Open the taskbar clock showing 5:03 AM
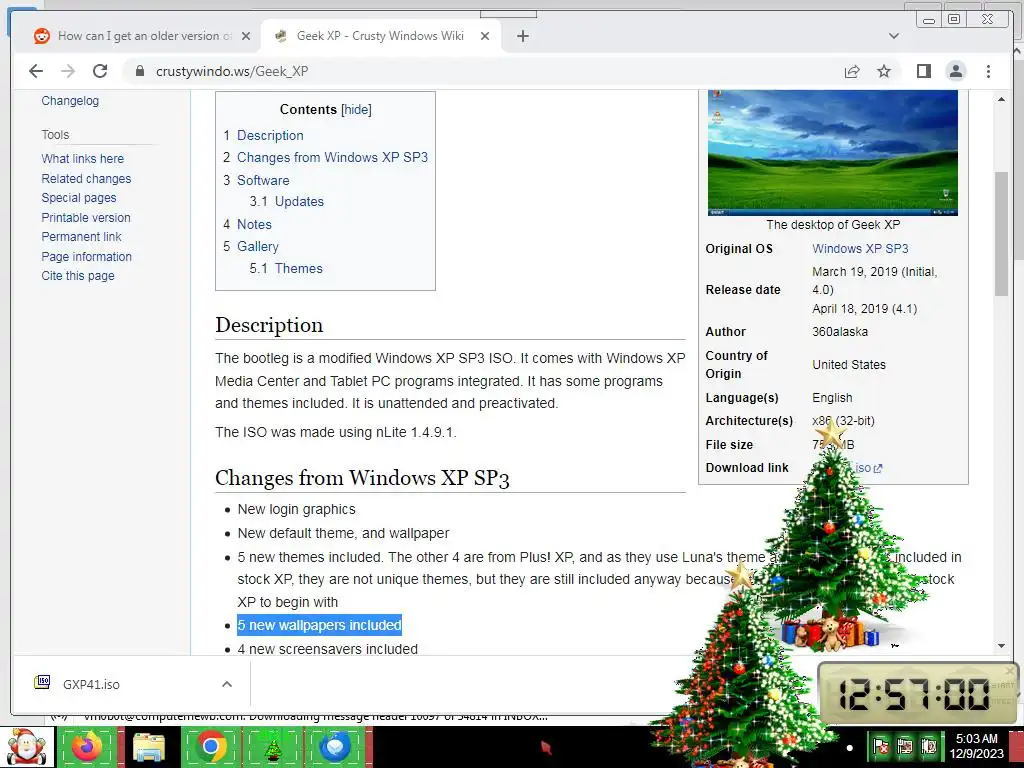 point(976,746)
